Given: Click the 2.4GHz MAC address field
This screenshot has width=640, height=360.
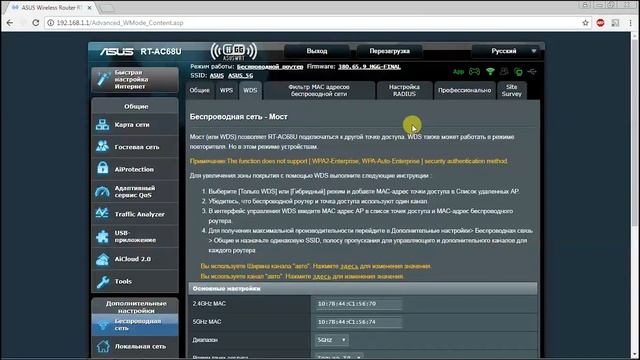Looking at the screenshot, I should (x=358, y=304).
